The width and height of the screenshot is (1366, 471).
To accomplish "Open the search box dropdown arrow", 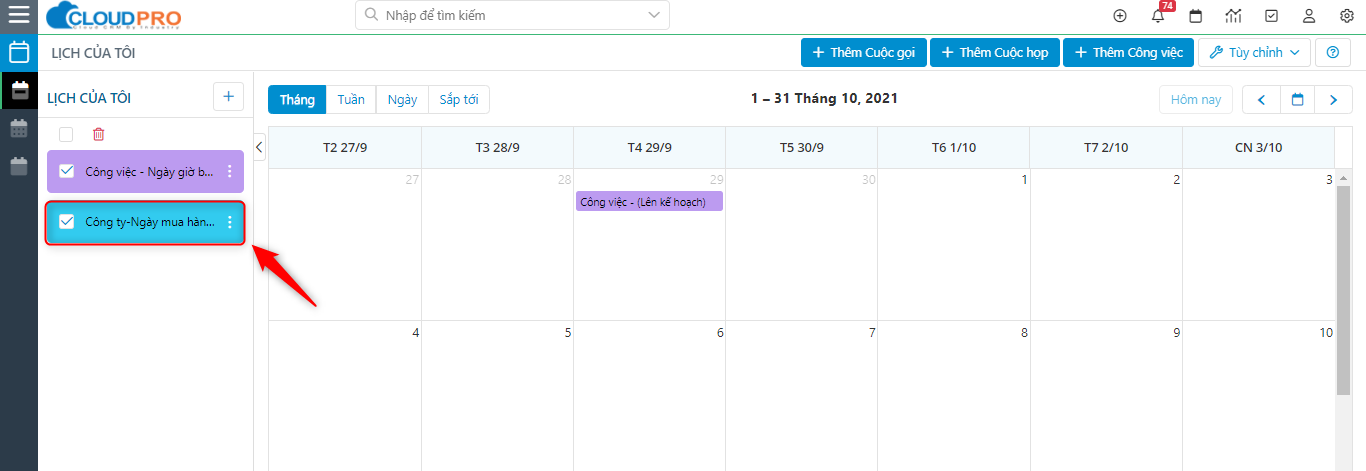I will [654, 15].
